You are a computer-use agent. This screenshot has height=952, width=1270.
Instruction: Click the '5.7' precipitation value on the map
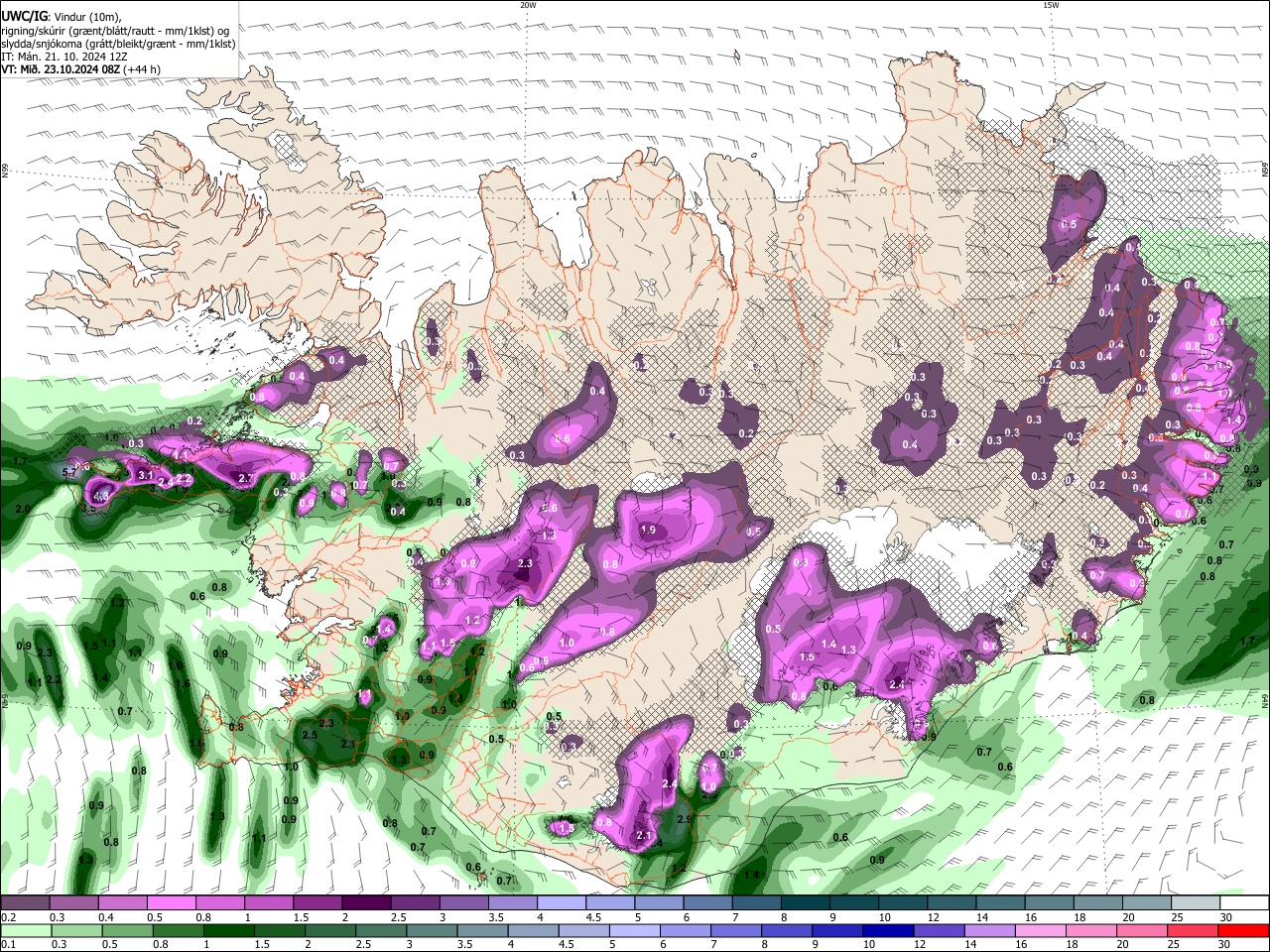tap(69, 473)
